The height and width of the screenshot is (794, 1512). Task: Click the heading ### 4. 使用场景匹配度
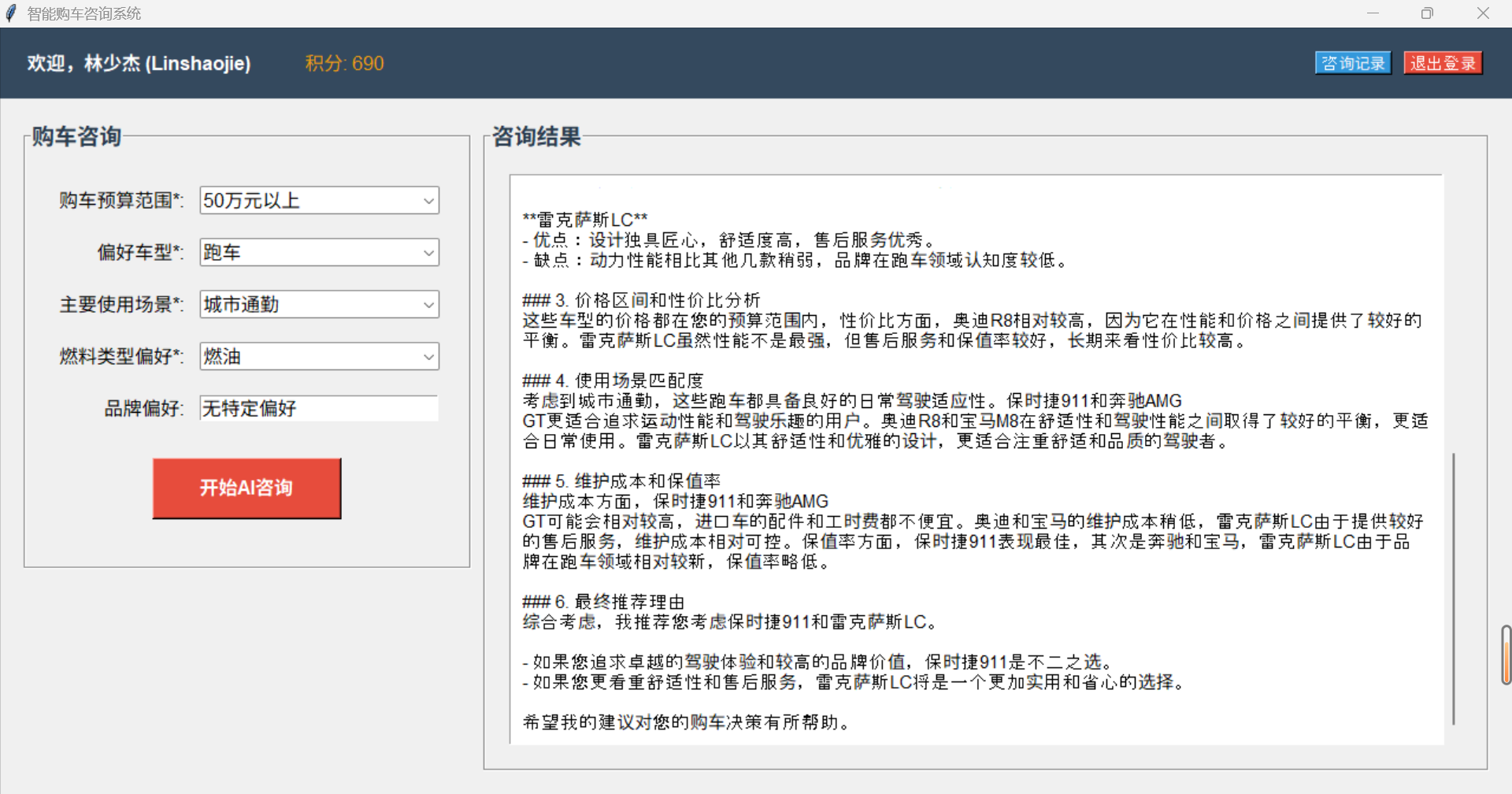[x=613, y=380]
